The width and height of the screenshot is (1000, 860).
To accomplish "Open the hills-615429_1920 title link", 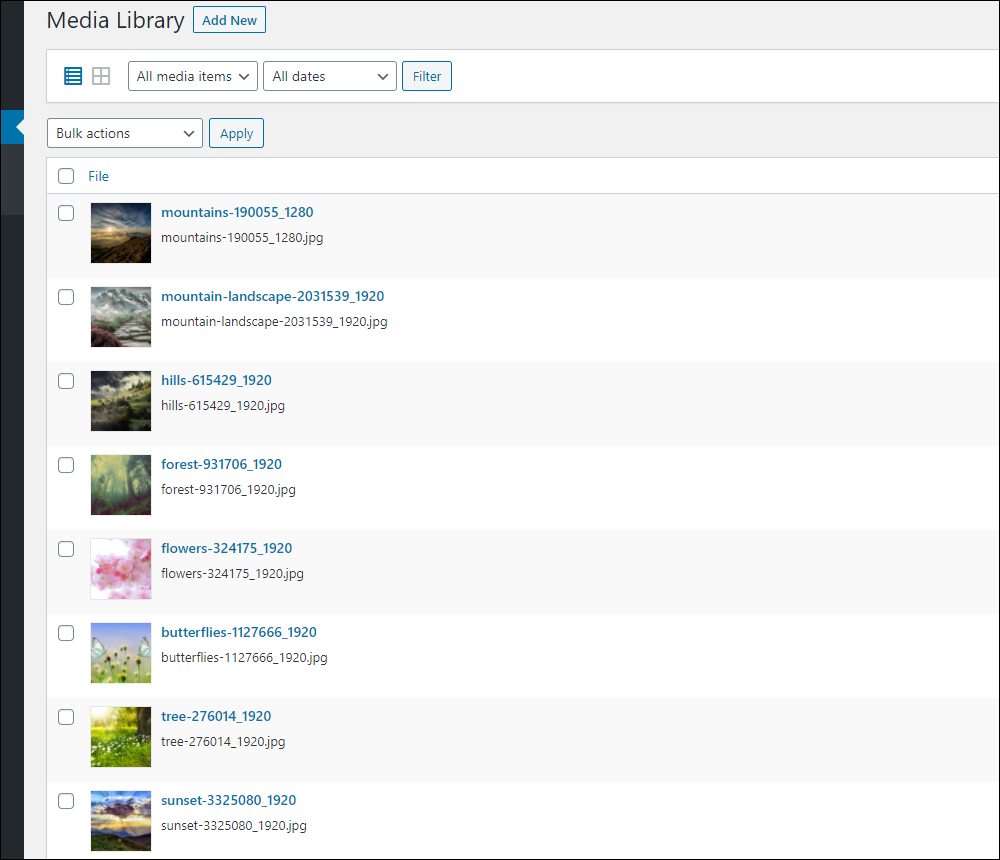I will point(216,380).
